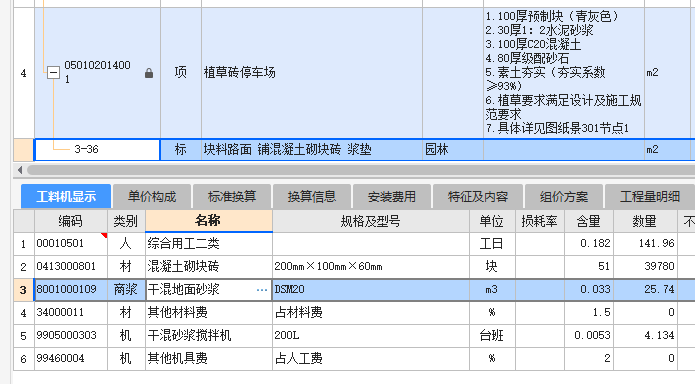
Task: Collapse the tree node for item 050102014001
Action: pos(53,72)
